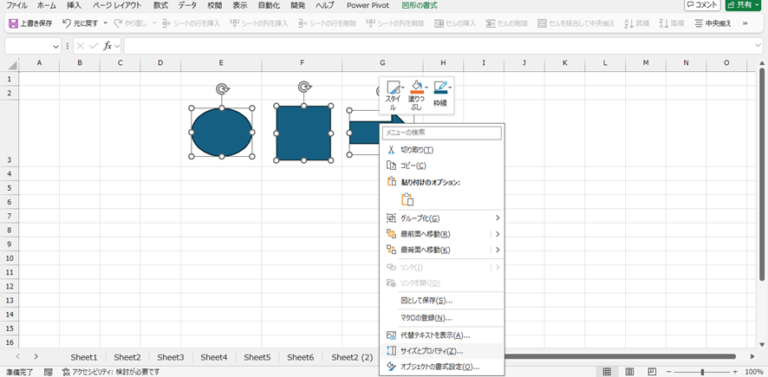
Task: Click the メニューの検索 search field
Action: click(x=442, y=133)
